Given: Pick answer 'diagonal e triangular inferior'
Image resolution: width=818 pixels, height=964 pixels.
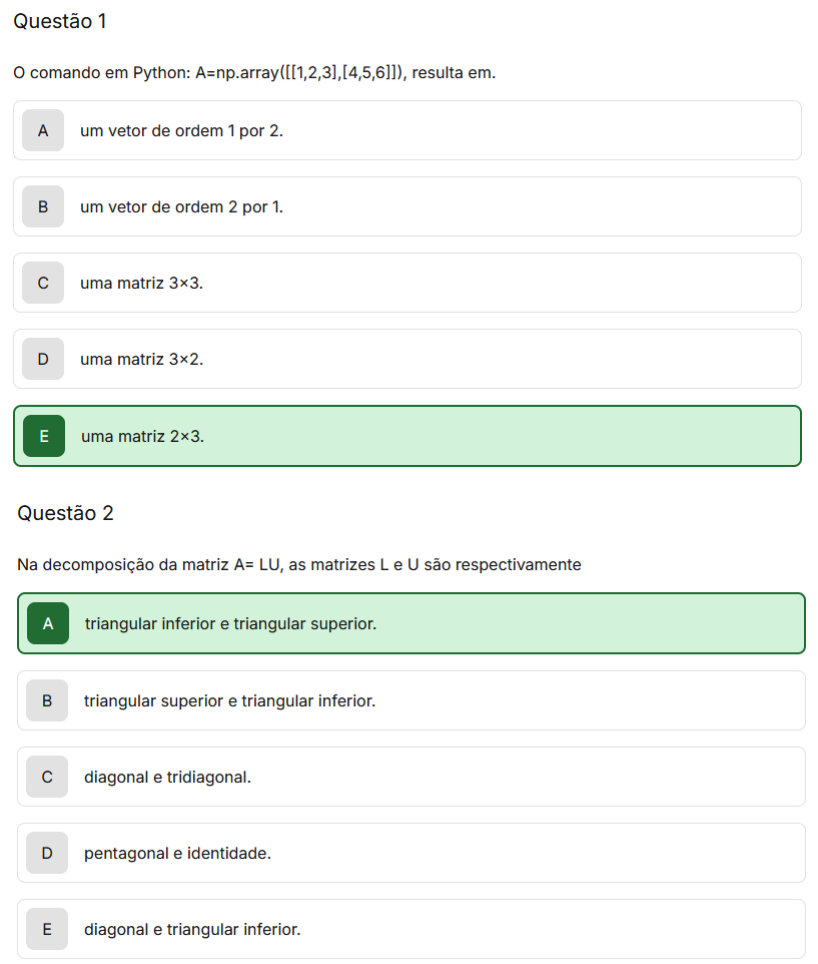Looking at the screenshot, I should (411, 929).
